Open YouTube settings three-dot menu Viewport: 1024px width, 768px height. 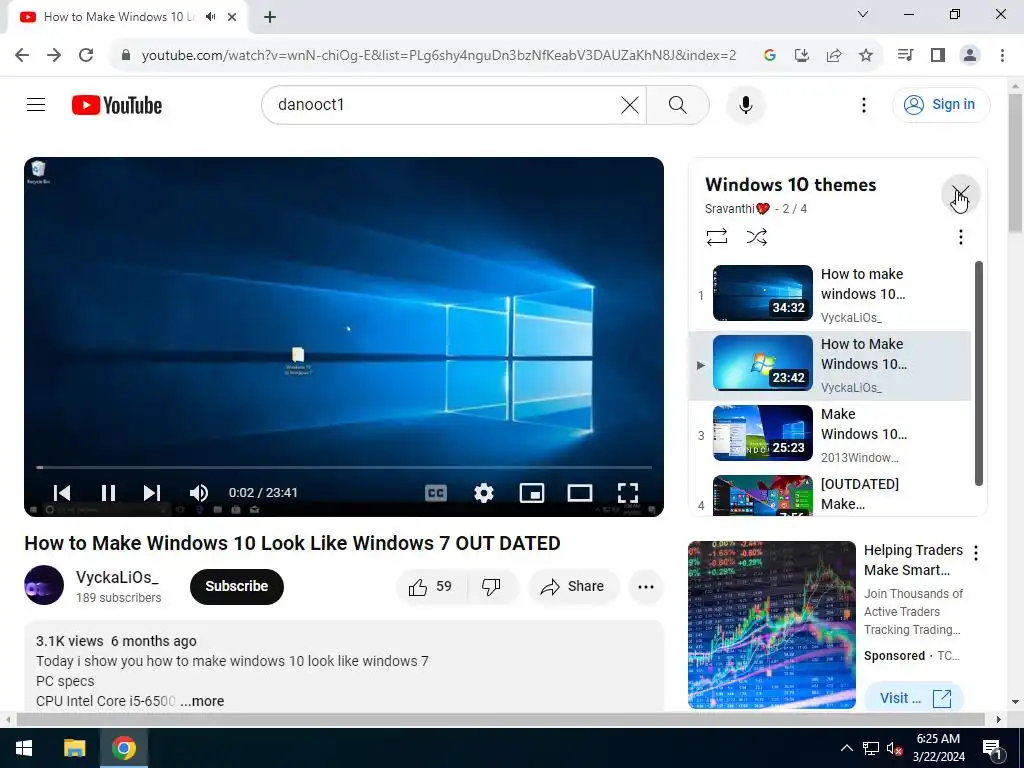coord(863,104)
